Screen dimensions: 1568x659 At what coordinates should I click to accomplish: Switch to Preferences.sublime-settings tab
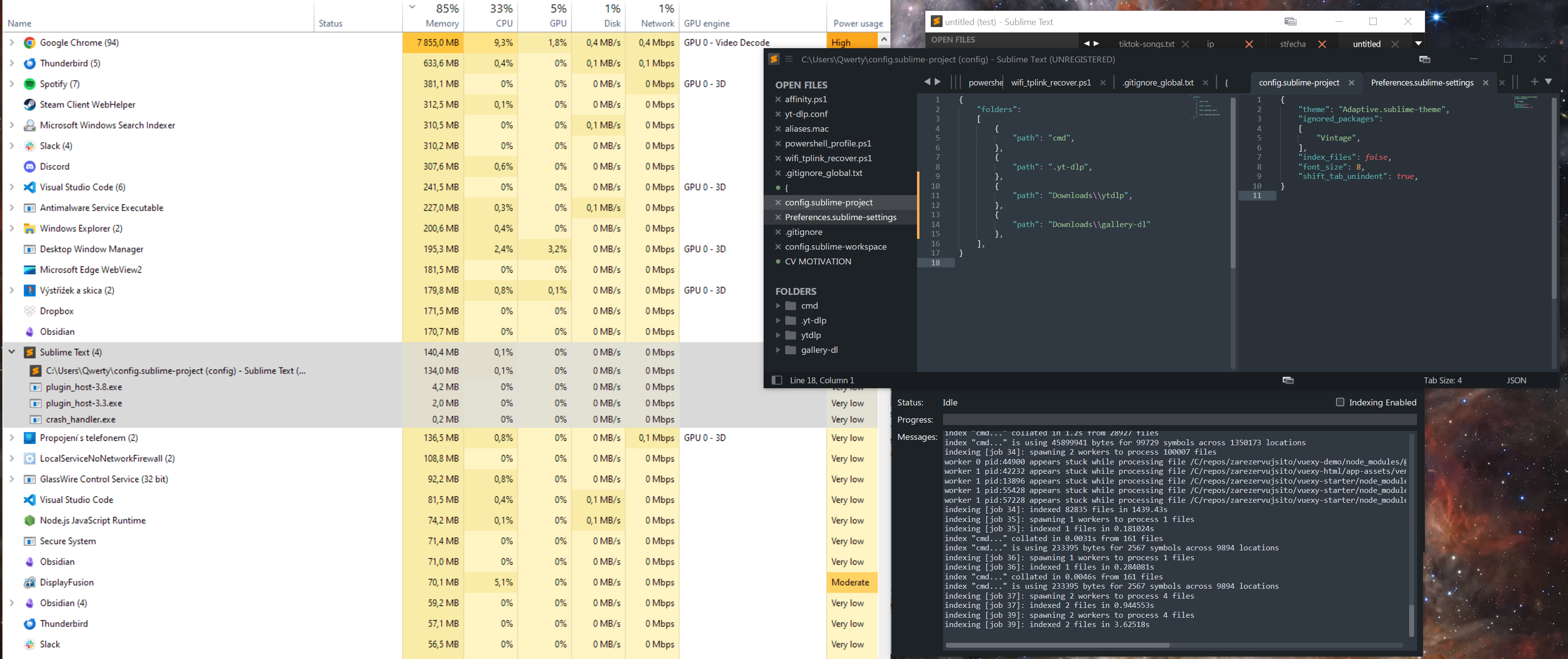tap(1422, 83)
